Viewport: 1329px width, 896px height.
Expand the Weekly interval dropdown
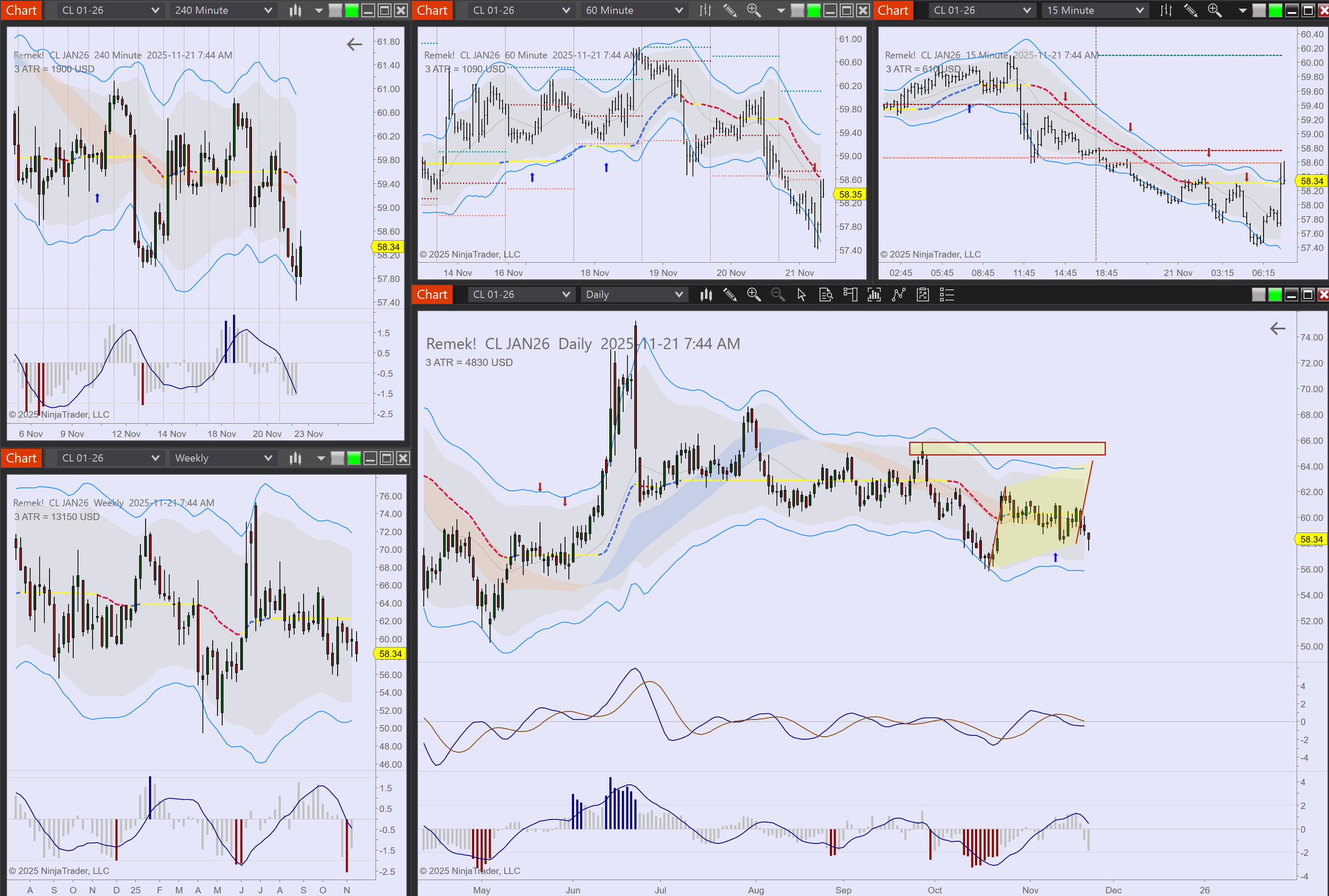coord(223,458)
